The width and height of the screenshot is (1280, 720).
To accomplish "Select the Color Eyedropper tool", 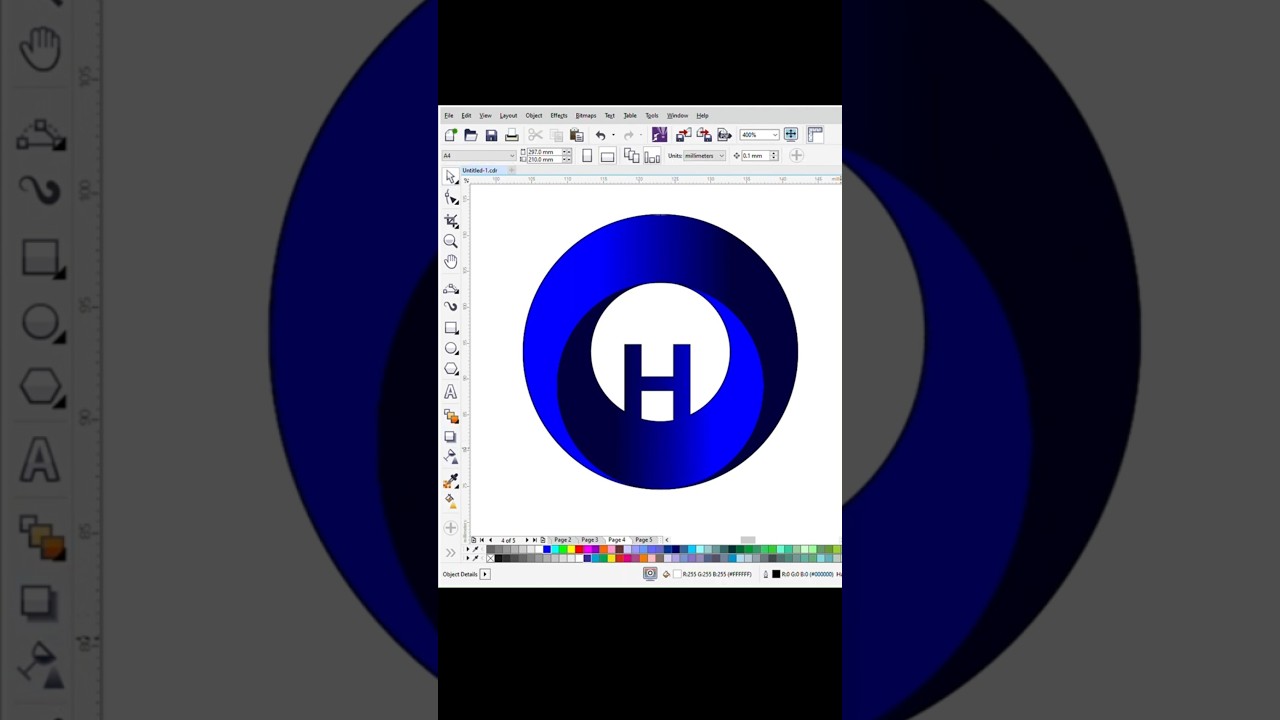I will pos(451,481).
